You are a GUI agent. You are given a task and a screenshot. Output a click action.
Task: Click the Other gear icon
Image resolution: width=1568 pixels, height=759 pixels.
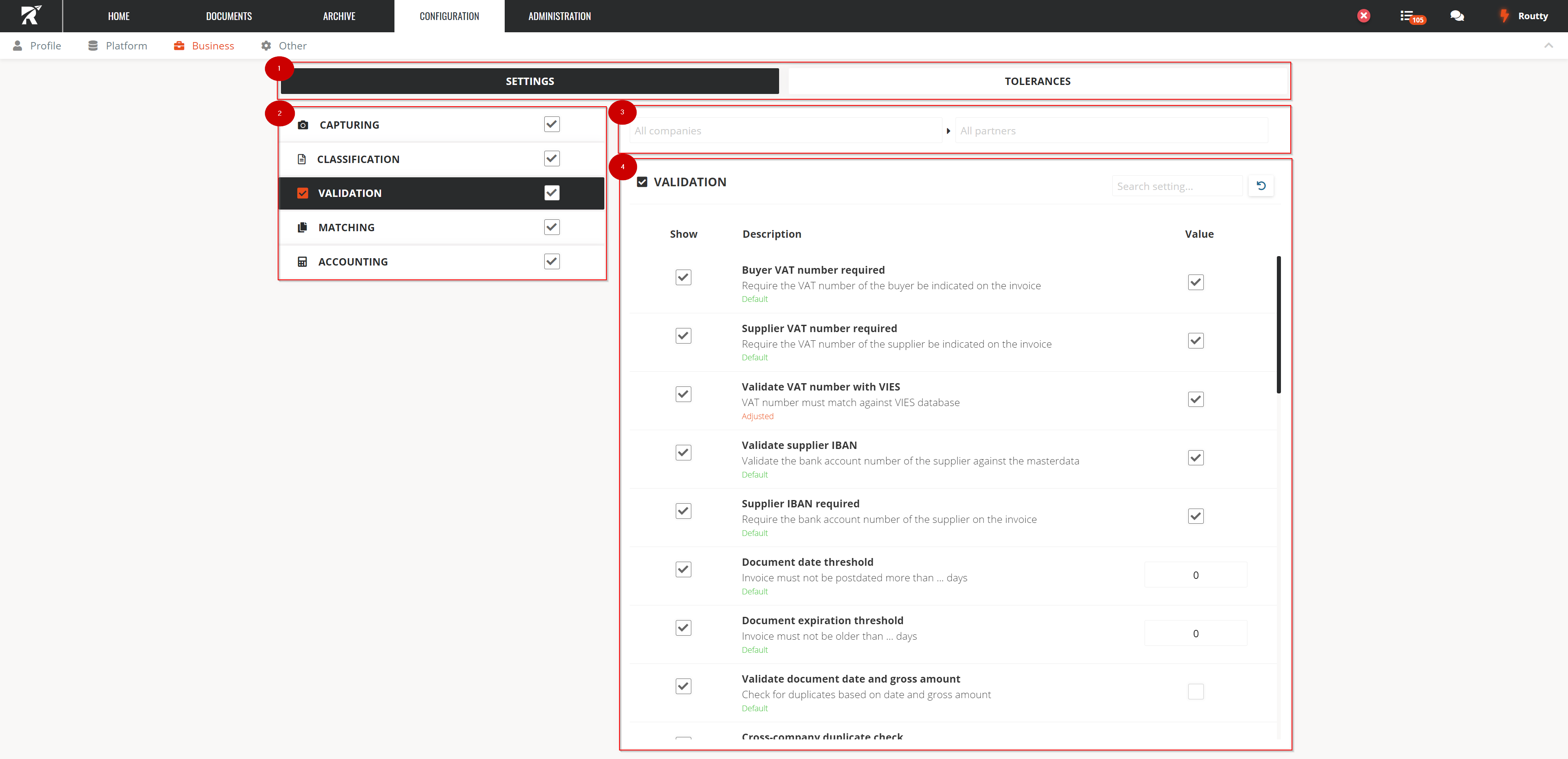(266, 46)
